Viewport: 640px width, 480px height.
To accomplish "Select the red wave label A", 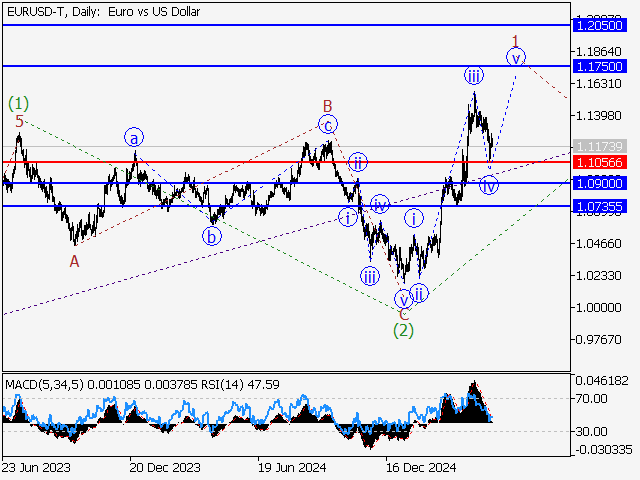I will [x=74, y=261].
